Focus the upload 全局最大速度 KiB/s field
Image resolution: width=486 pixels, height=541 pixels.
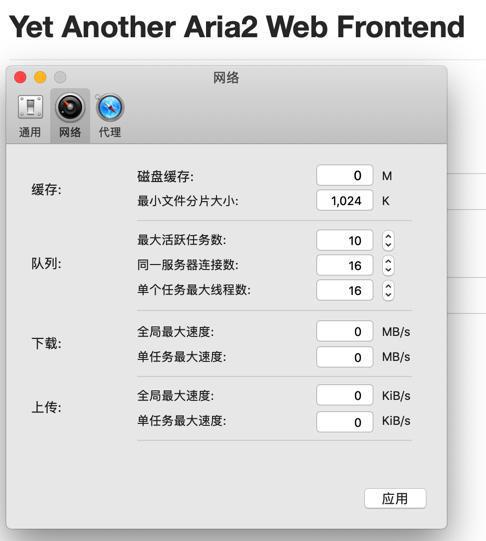coord(345,395)
